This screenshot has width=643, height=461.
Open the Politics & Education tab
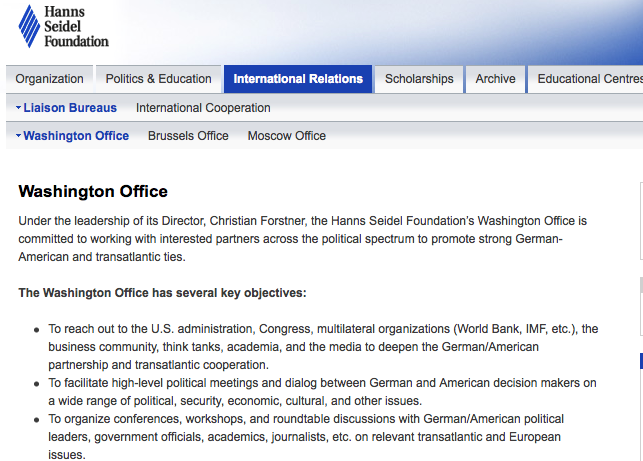[x=158, y=79]
